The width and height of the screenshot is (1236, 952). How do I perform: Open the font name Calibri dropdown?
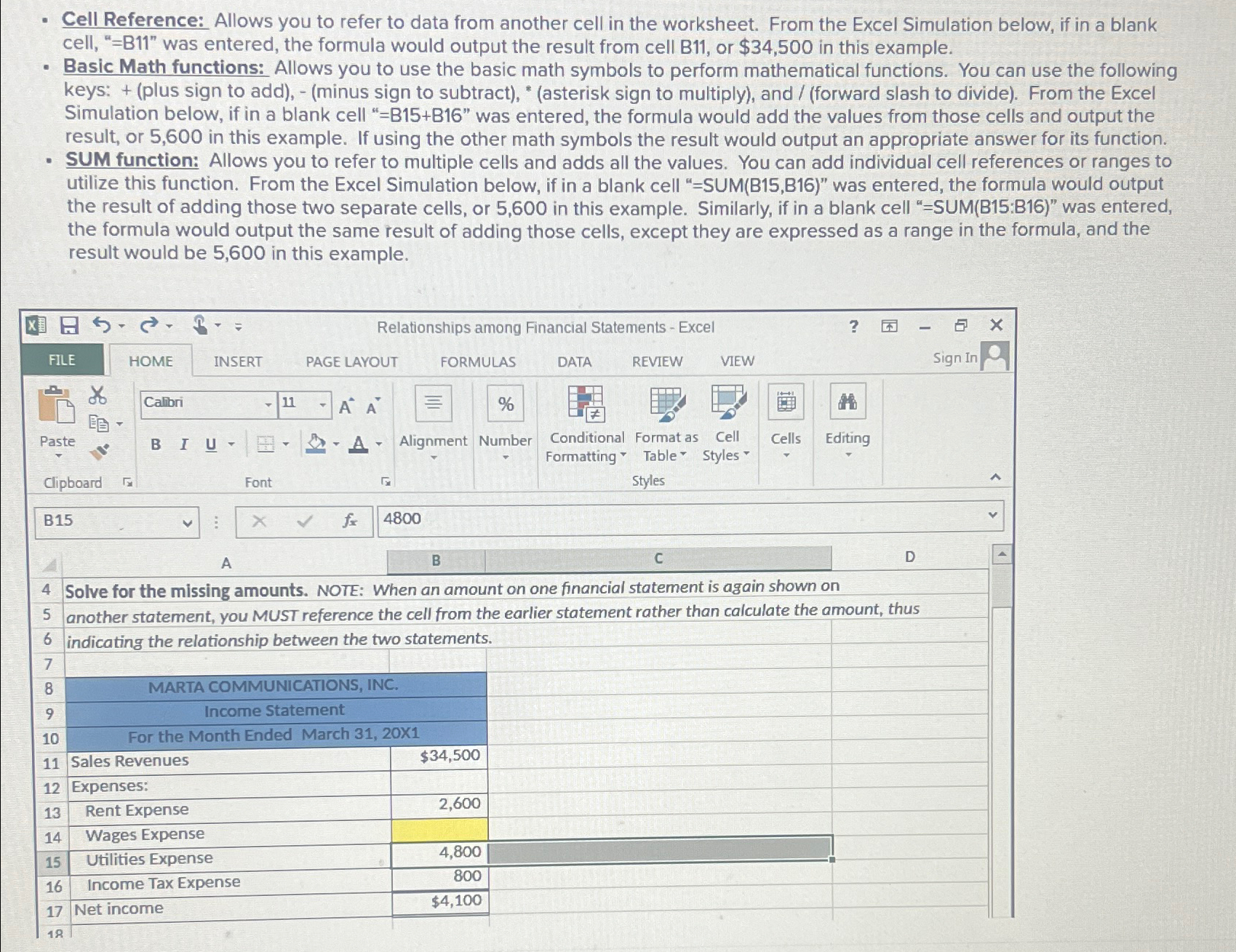pyautogui.click(x=268, y=404)
